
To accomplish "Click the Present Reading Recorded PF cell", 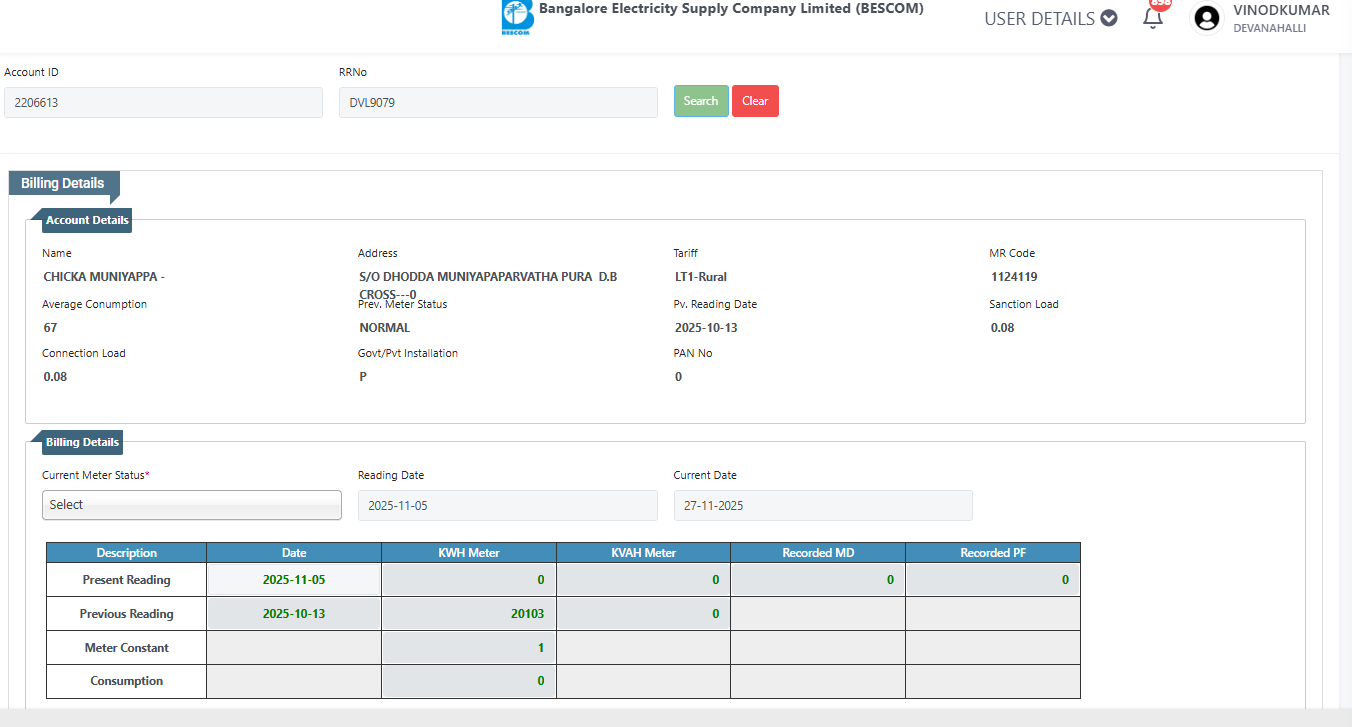I will coord(992,580).
